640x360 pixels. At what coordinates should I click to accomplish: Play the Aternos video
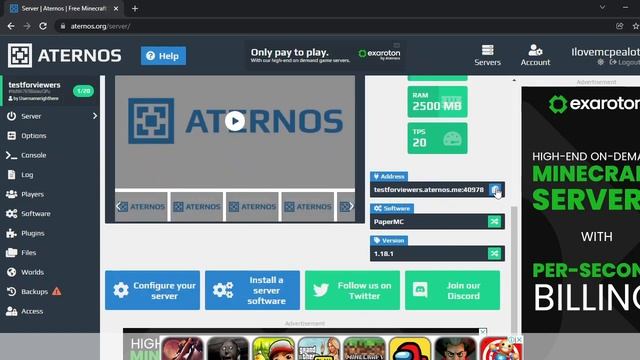point(235,121)
